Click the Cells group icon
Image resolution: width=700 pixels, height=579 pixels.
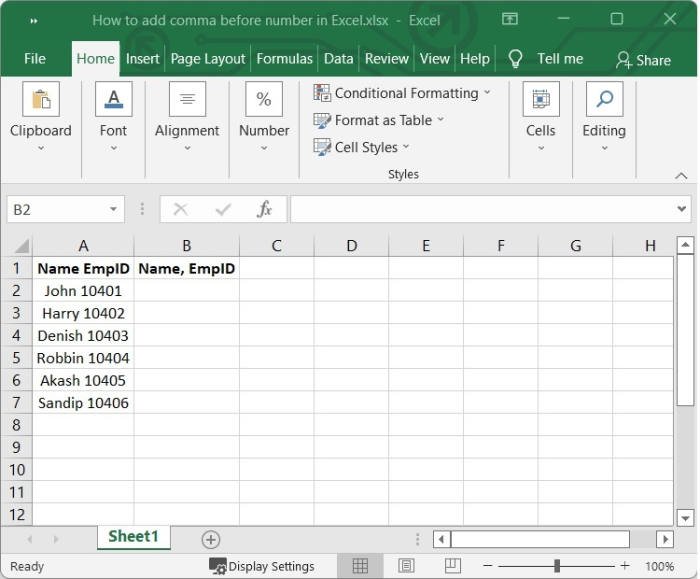pyautogui.click(x=541, y=100)
